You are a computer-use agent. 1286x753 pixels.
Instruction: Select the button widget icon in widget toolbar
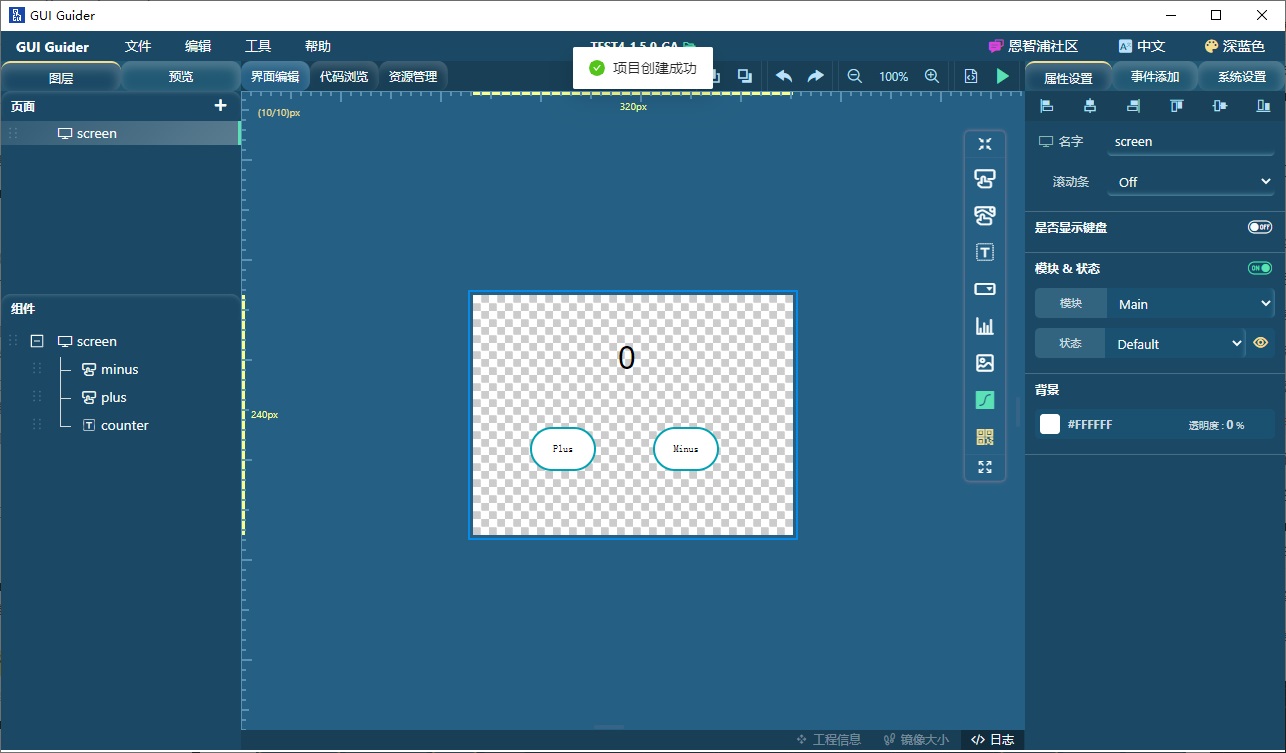click(984, 179)
